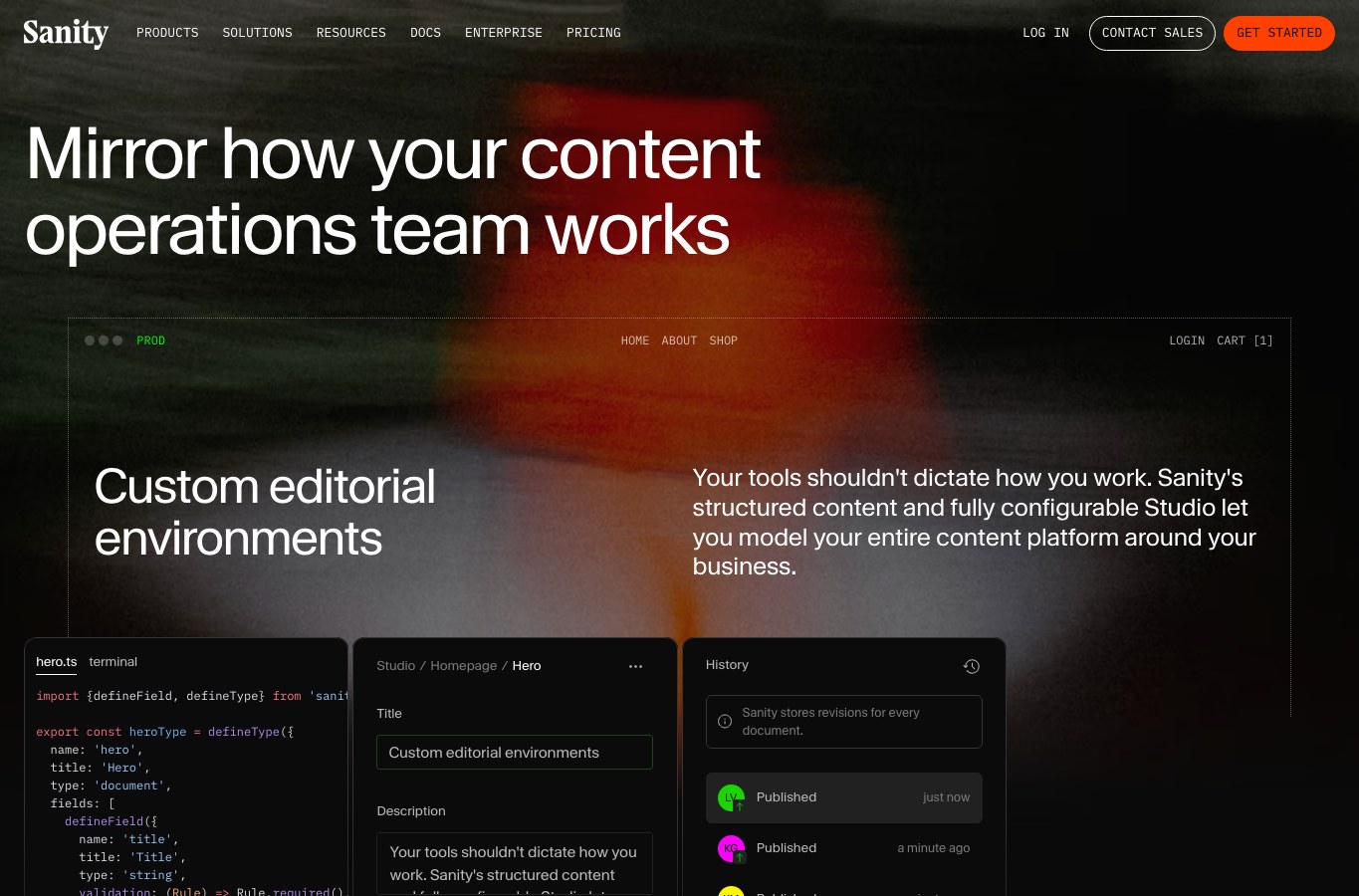Open CART [1] in the preview window
This screenshot has height=896, width=1359.
(1245, 340)
